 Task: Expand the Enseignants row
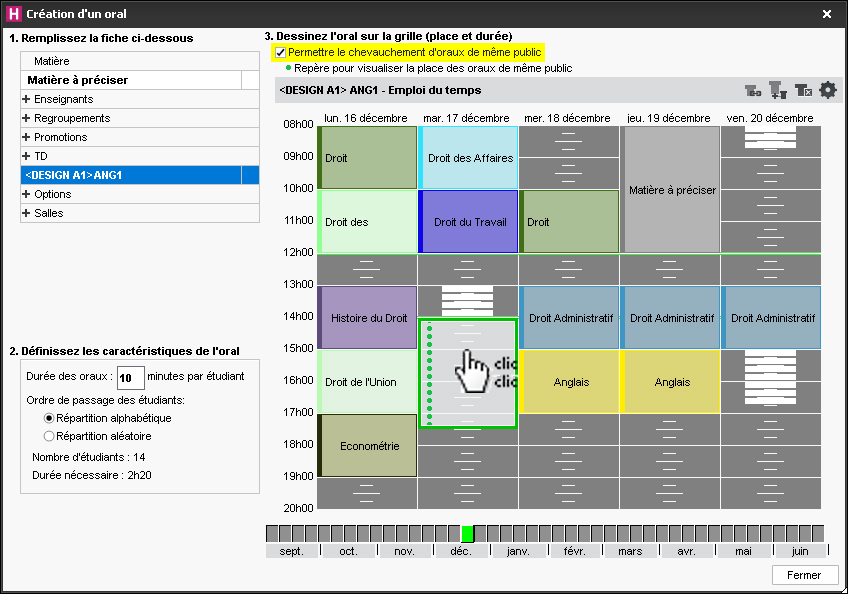point(26,99)
